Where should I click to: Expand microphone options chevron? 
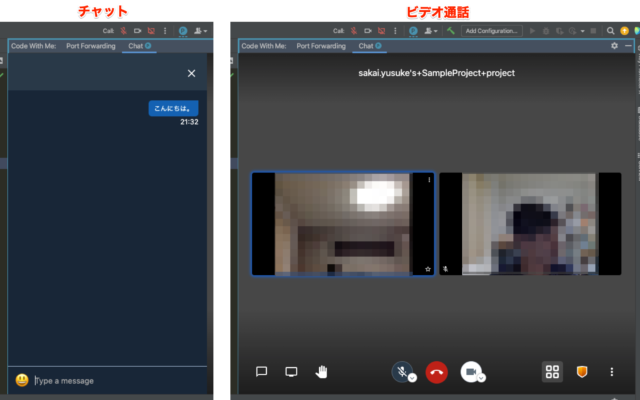412,378
